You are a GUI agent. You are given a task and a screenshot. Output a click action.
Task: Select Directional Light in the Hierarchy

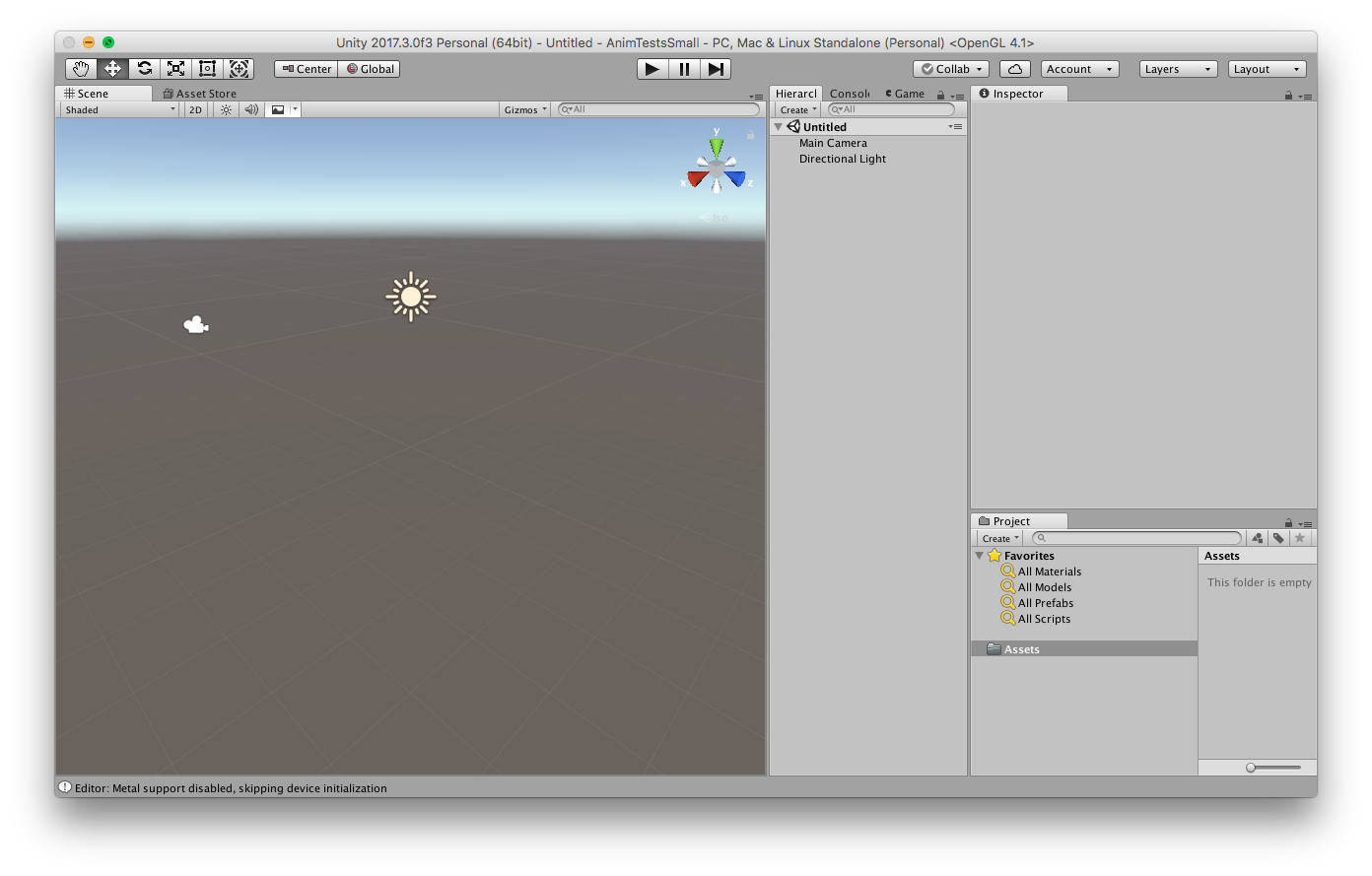pos(843,159)
